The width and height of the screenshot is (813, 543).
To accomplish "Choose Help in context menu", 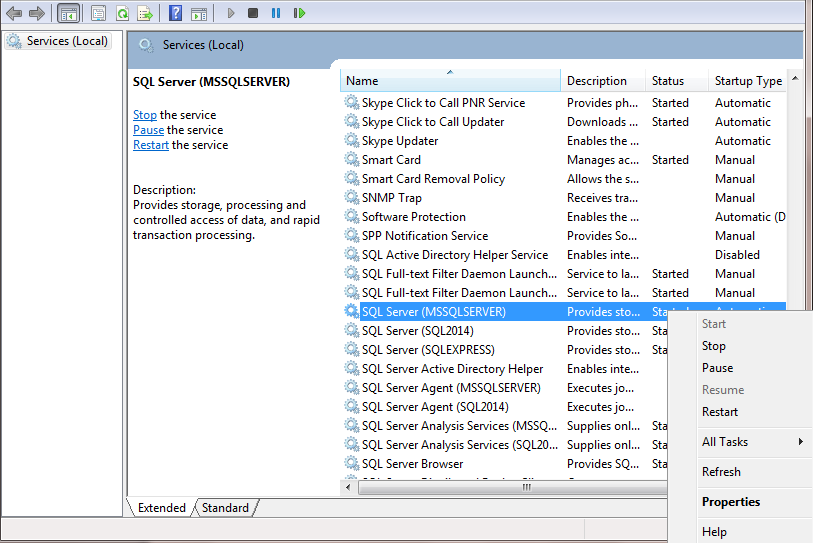I will [714, 532].
